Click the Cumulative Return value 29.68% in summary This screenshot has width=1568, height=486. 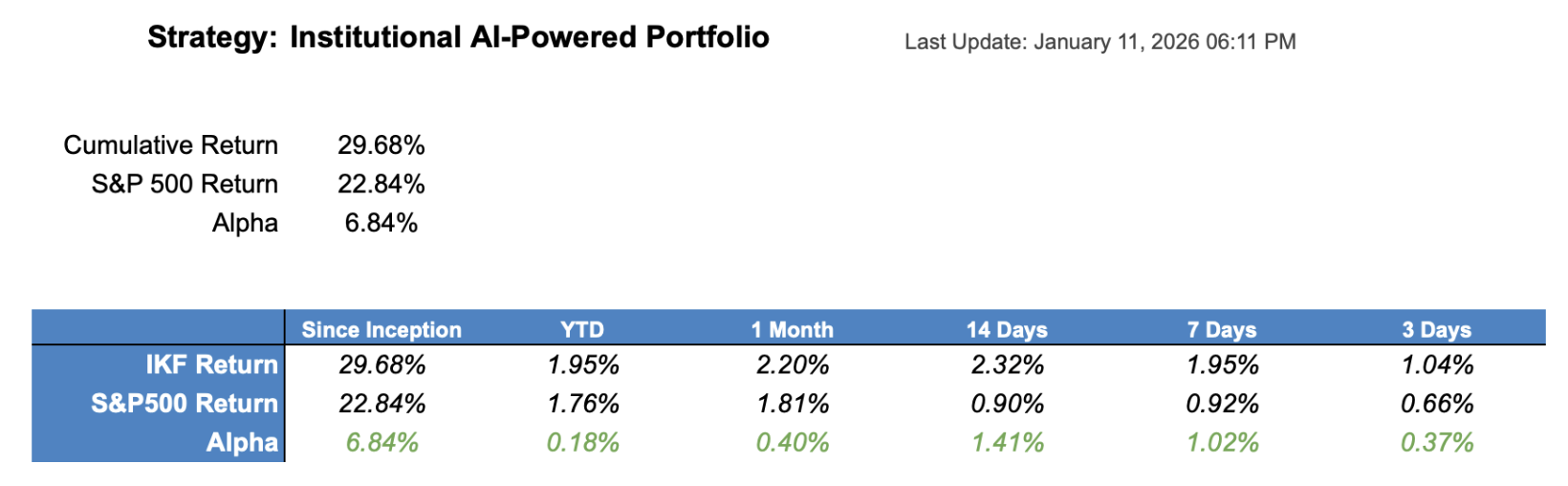(381, 145)
